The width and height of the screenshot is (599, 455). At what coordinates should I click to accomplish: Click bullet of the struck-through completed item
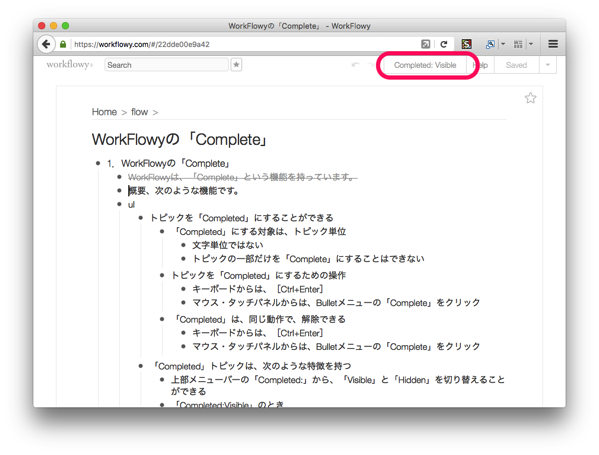click(x=120, y=177)
